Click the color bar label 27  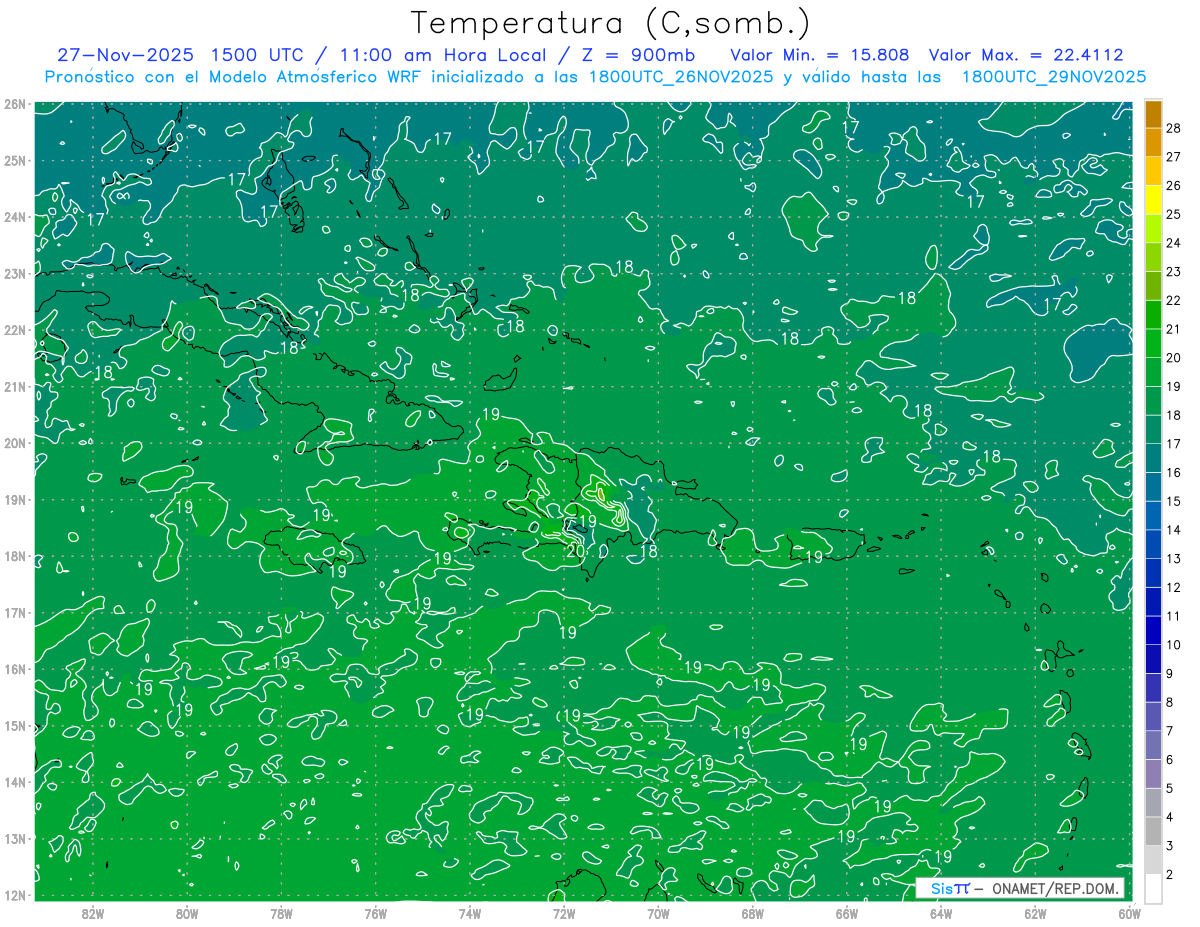1174,157
